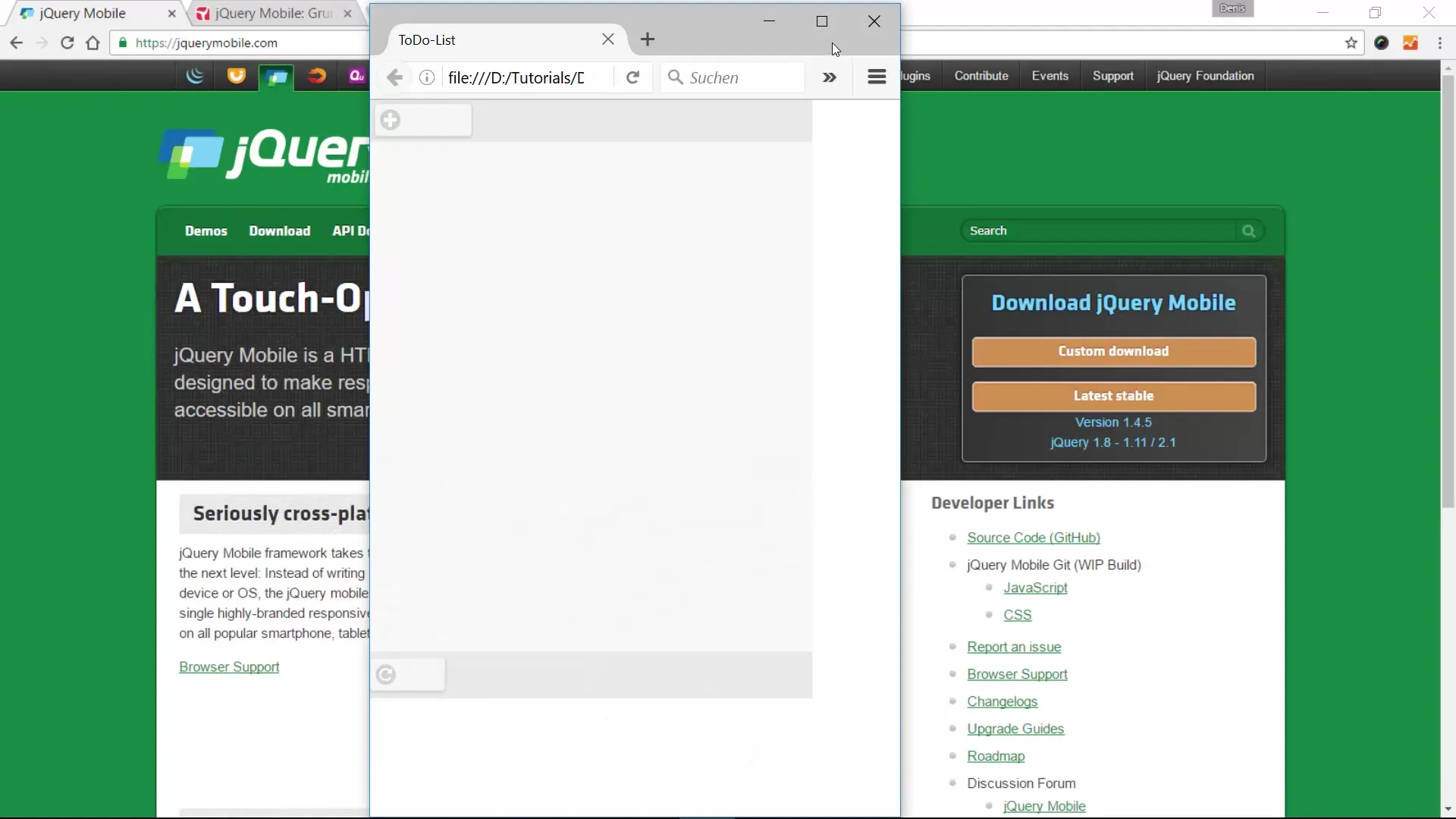Focus the Suchen search field in Firefox
Viewport: 1456px width, 819px height.
(733, 77)
